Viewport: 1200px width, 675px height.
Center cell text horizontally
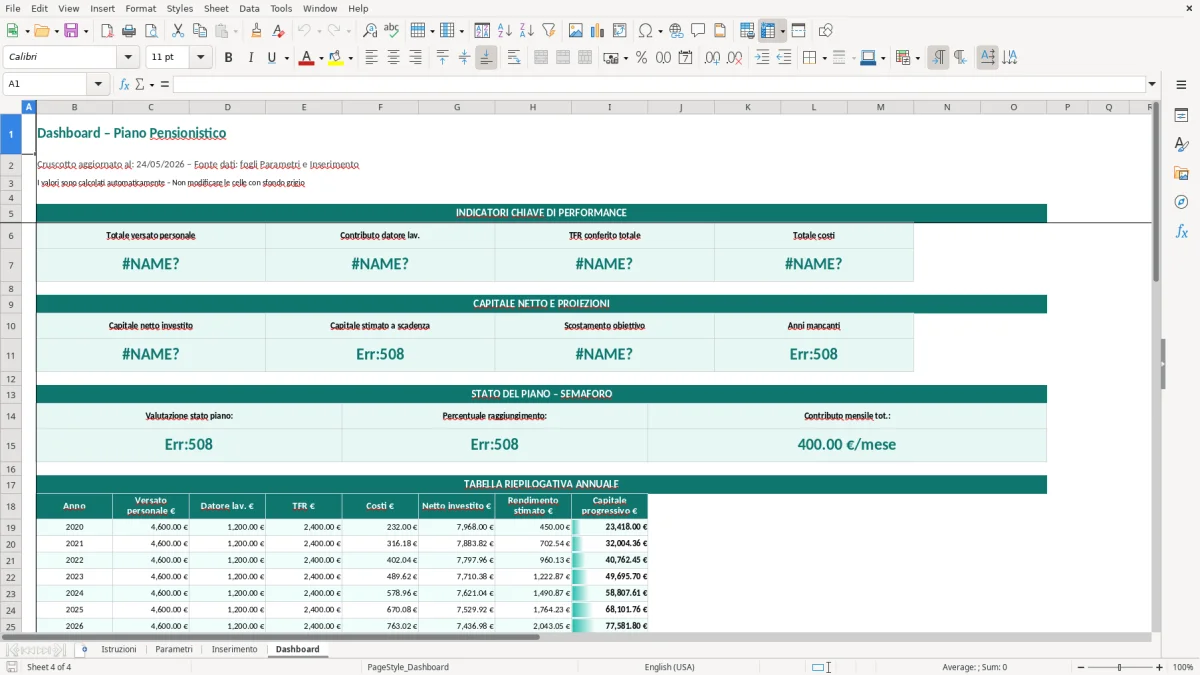click(394, 58)
